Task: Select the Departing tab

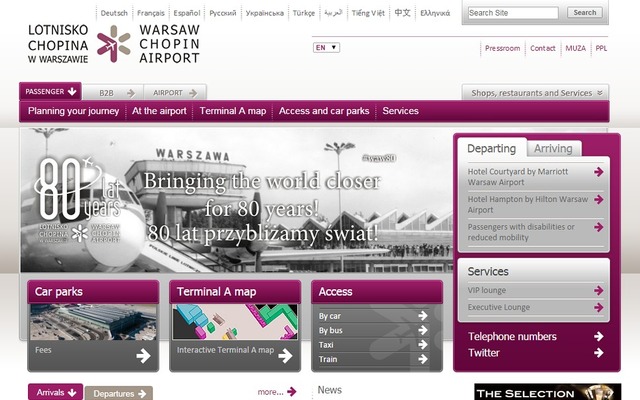Action: (x=492, y=148)
